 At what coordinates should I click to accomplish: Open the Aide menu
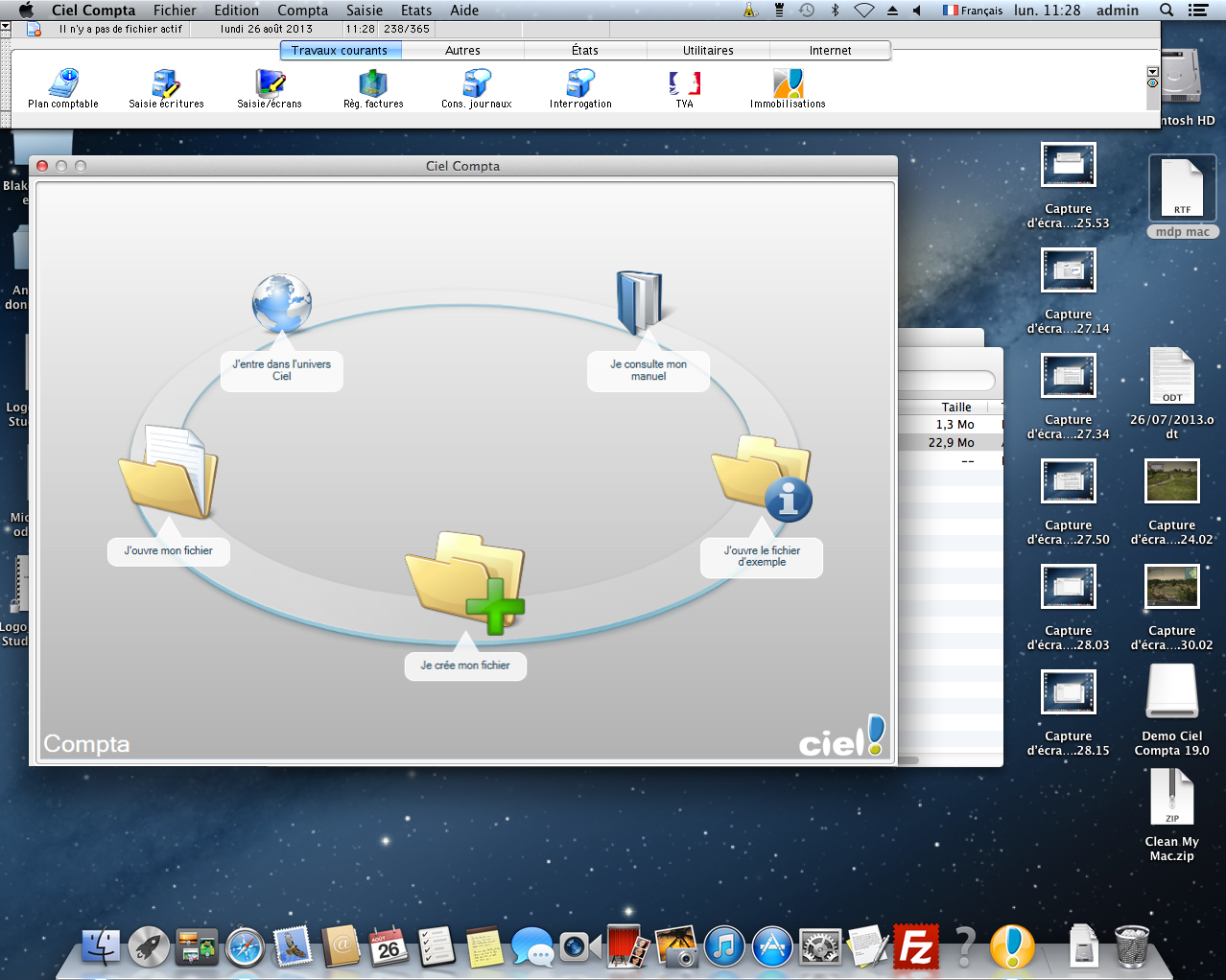[x=464, y=11]
